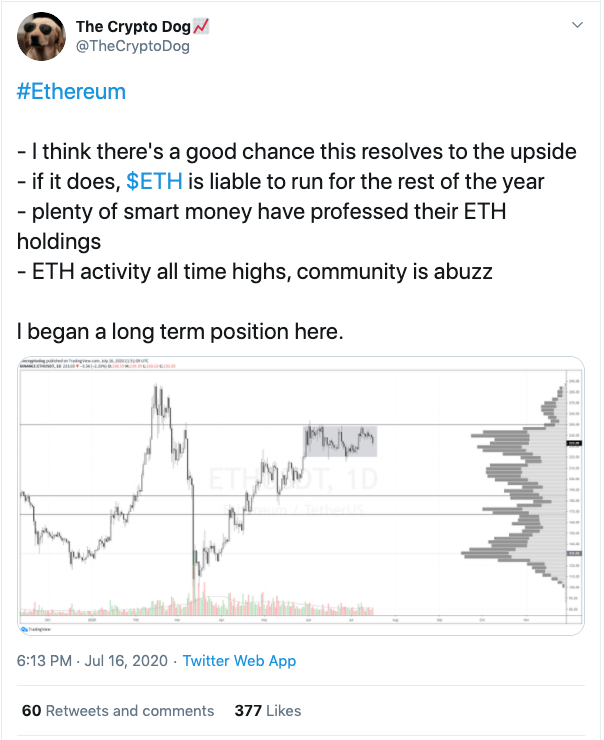The height and width of the screenshot is (740, 604).
Task: Open The Crypto Dog display name profile
Action: (x=133, y=26)
